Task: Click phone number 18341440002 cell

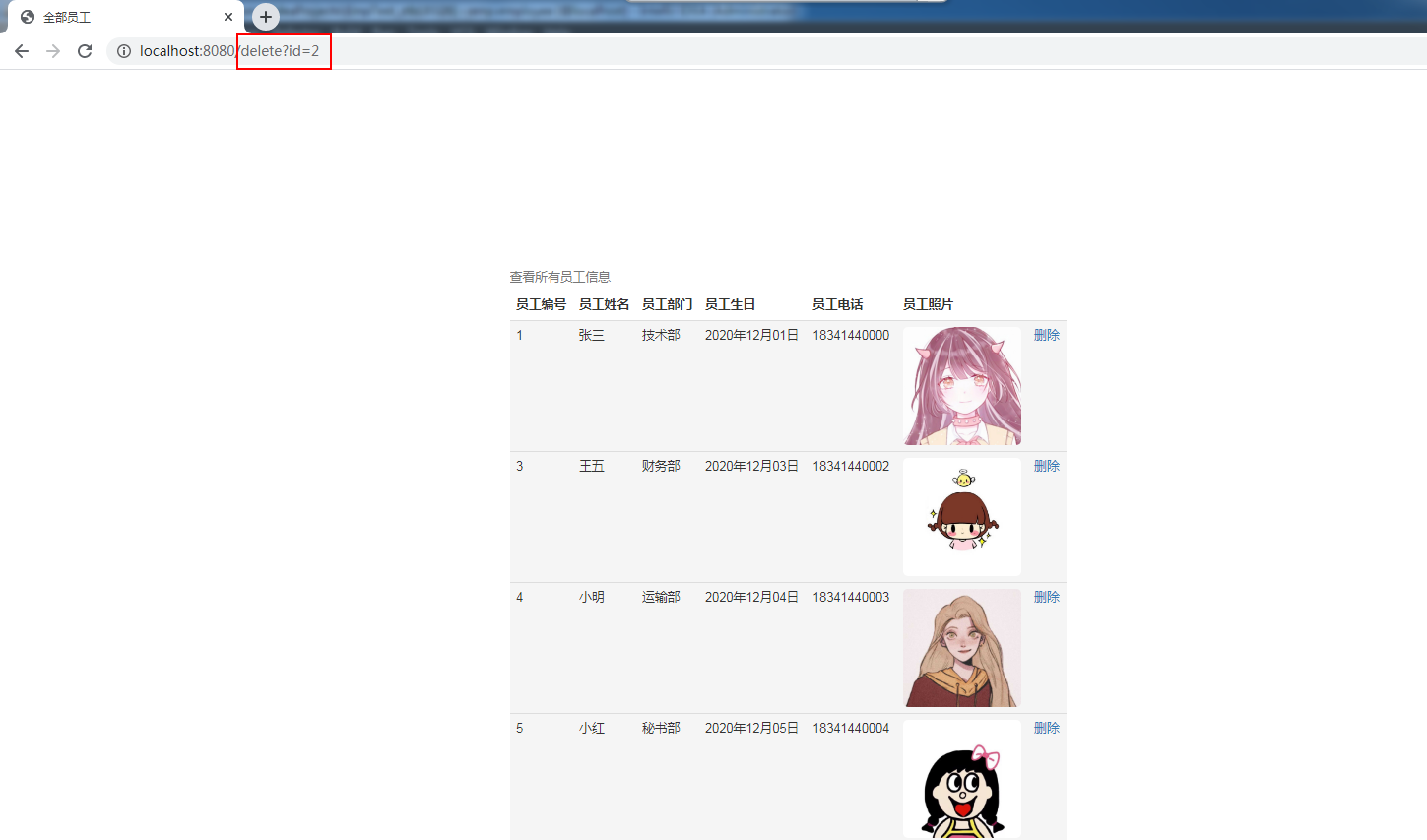Action: [850, 466]
